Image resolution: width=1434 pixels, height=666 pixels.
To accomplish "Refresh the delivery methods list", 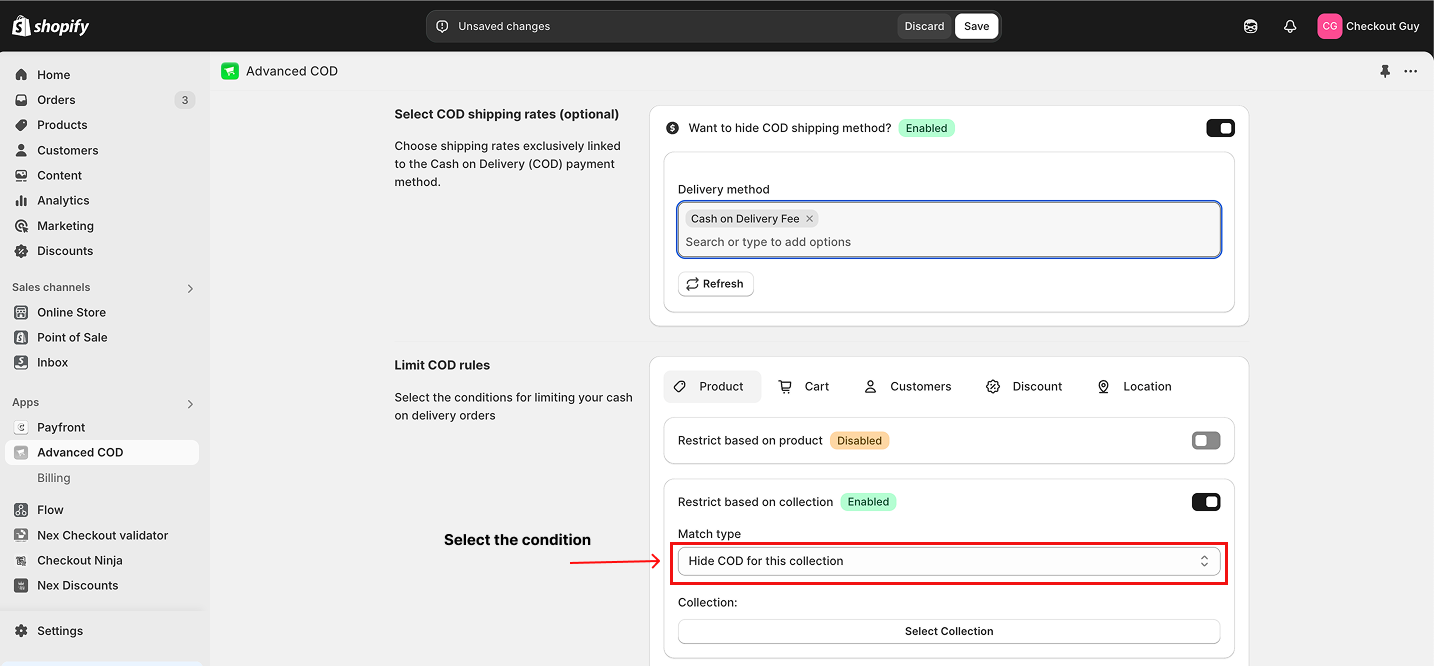I will pos(715,284).
